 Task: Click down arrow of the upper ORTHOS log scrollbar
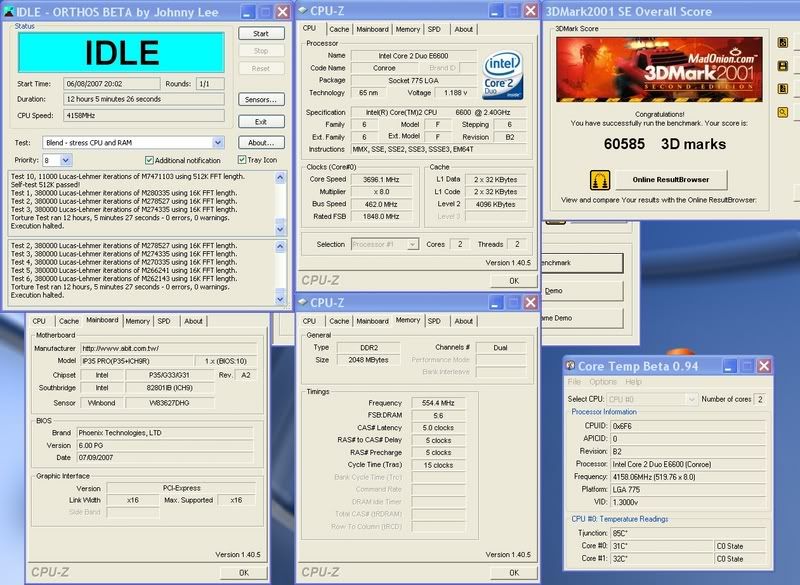[280, 228]
